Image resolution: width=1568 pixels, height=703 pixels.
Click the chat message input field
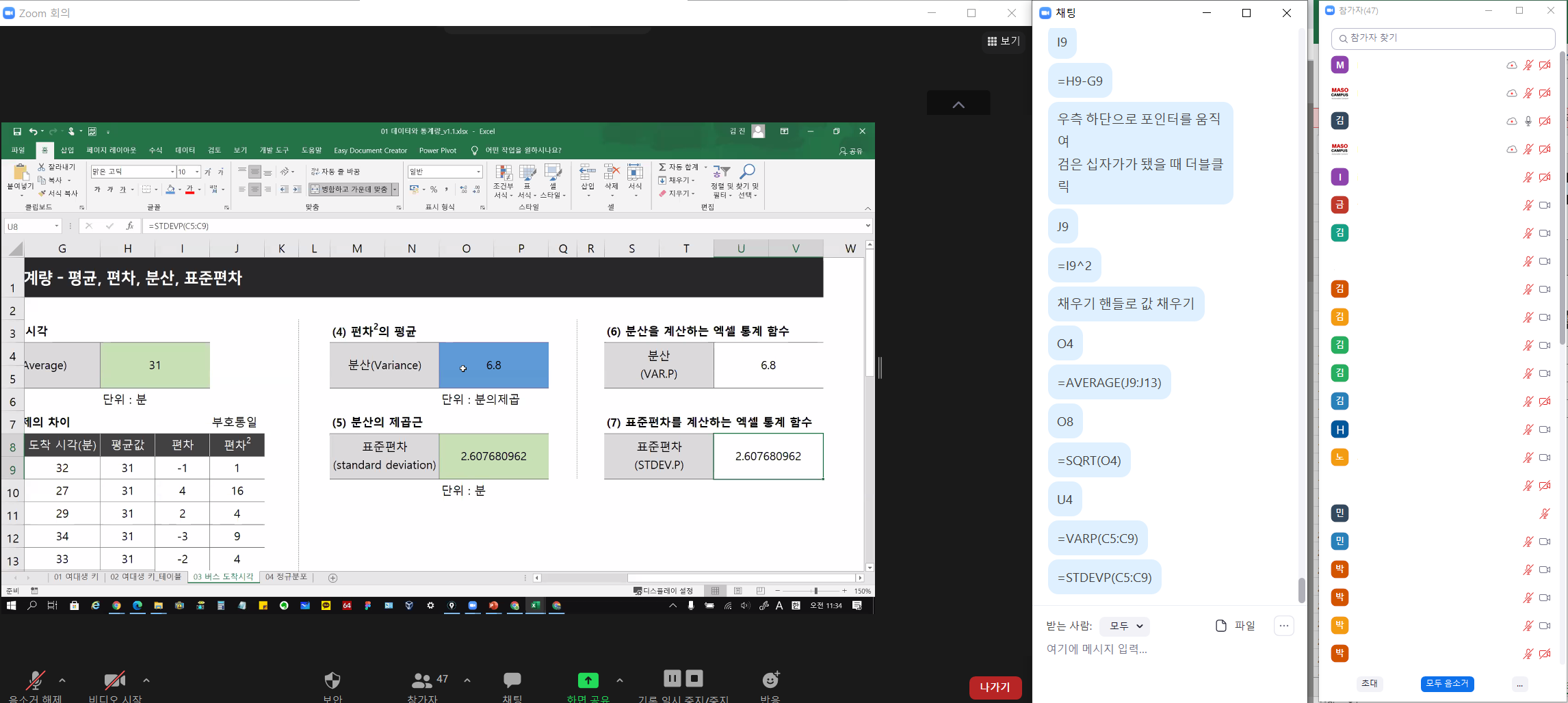point(1163,649)
